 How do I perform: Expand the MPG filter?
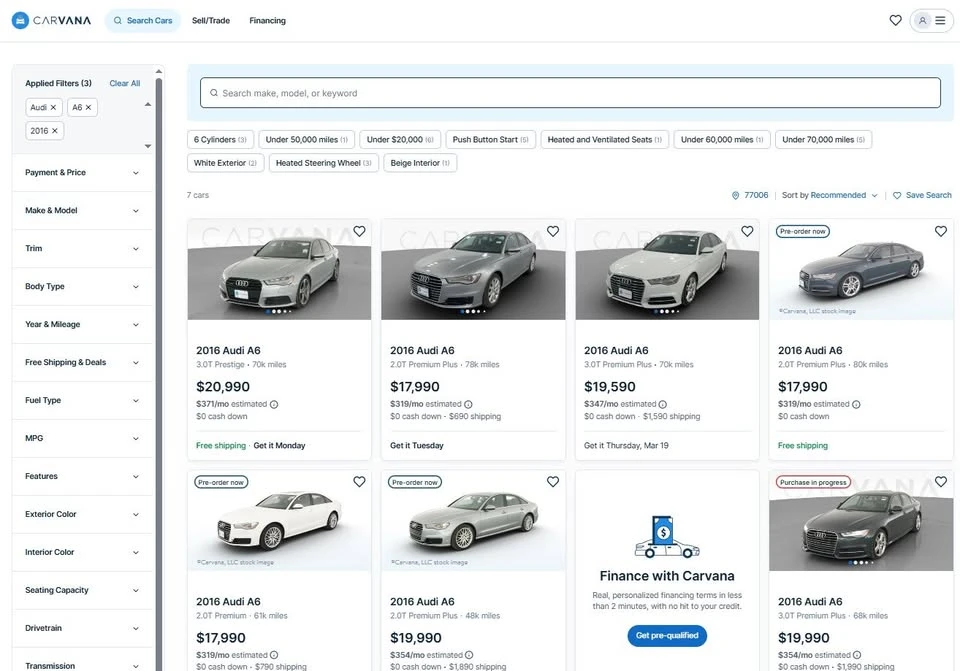click(83, 438)
